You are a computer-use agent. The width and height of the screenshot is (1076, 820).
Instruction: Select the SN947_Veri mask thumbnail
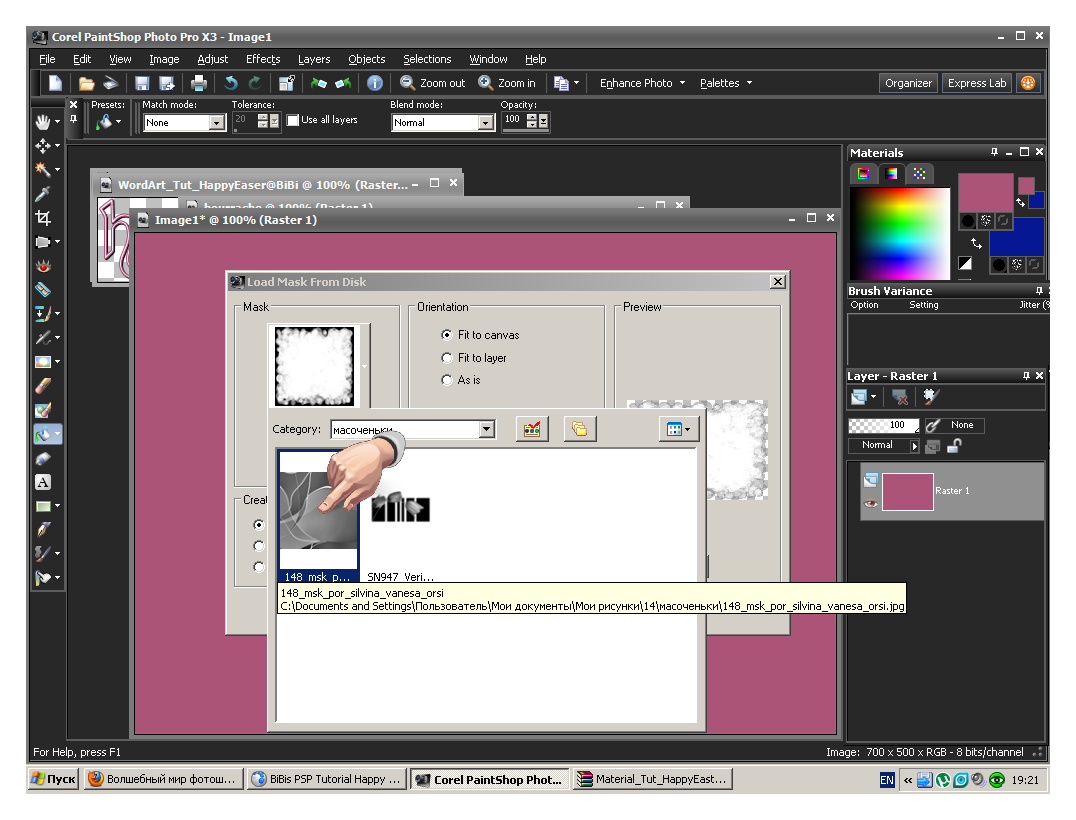[x=401, y=516]
